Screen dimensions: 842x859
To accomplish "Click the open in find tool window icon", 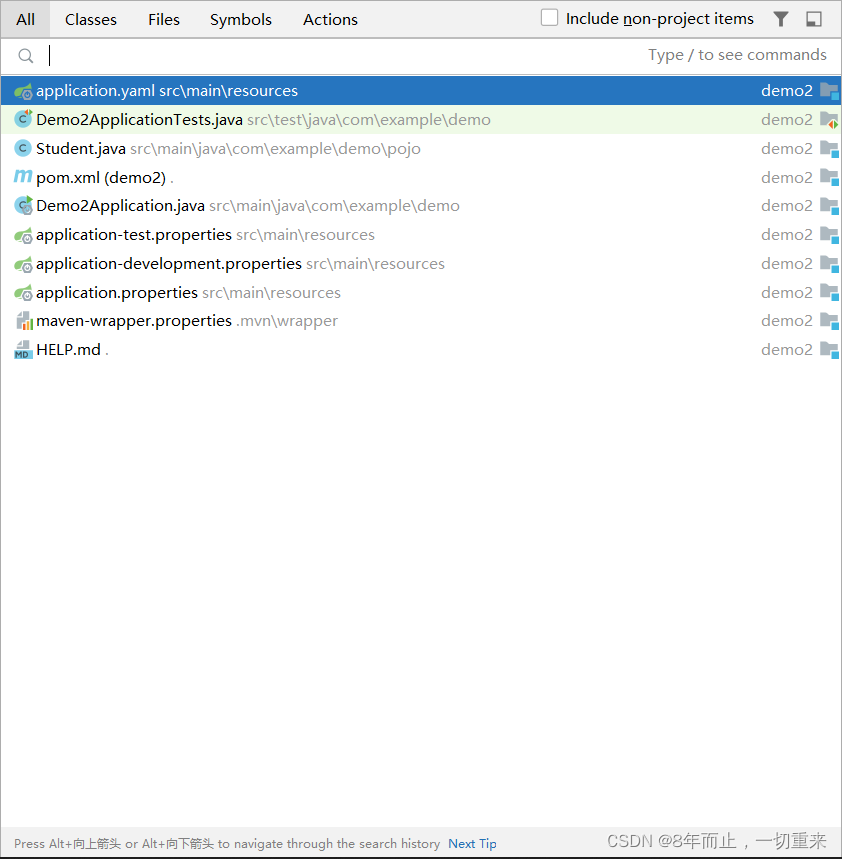I will (x=814, y=19).
